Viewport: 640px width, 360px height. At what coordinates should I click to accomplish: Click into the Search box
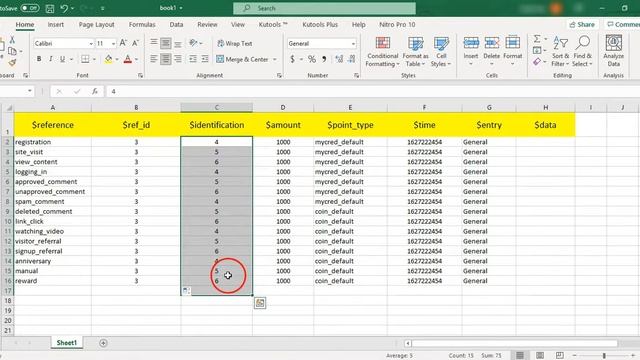pos(324,8)
